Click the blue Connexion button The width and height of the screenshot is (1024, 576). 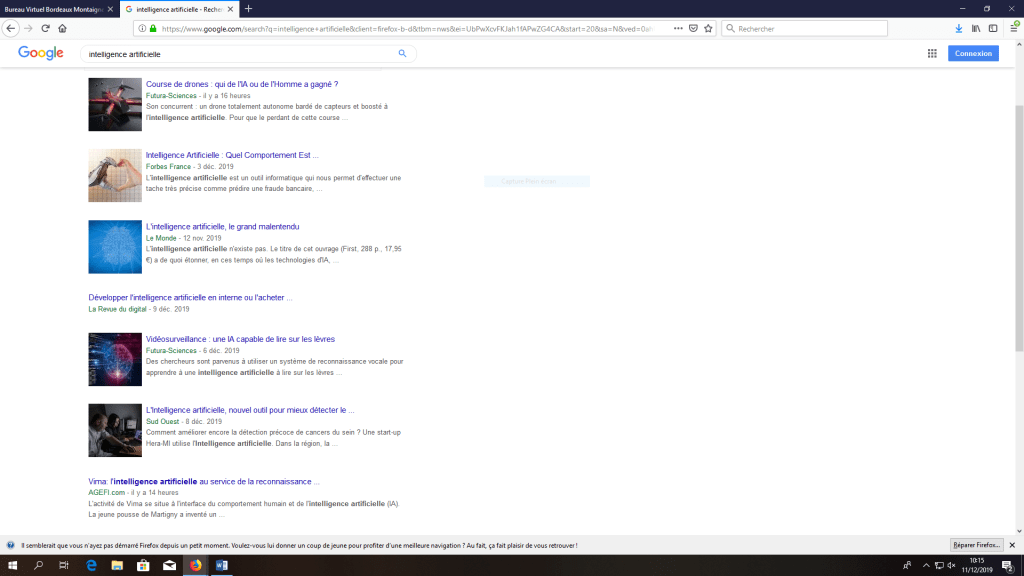point(972,54)
